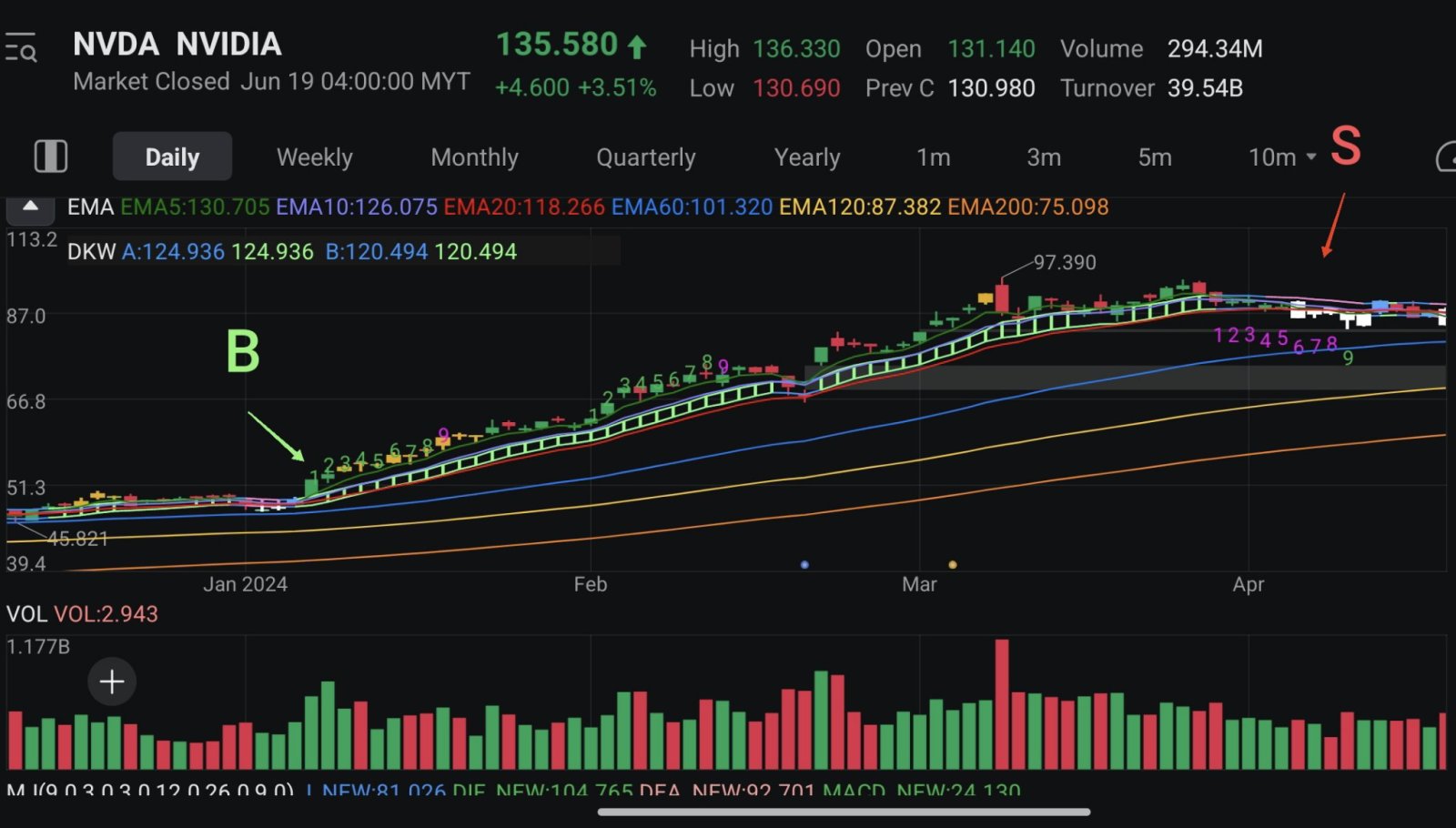
Task: Click the VOL:2.943 volume indicator label
Action: pos(106,614)
